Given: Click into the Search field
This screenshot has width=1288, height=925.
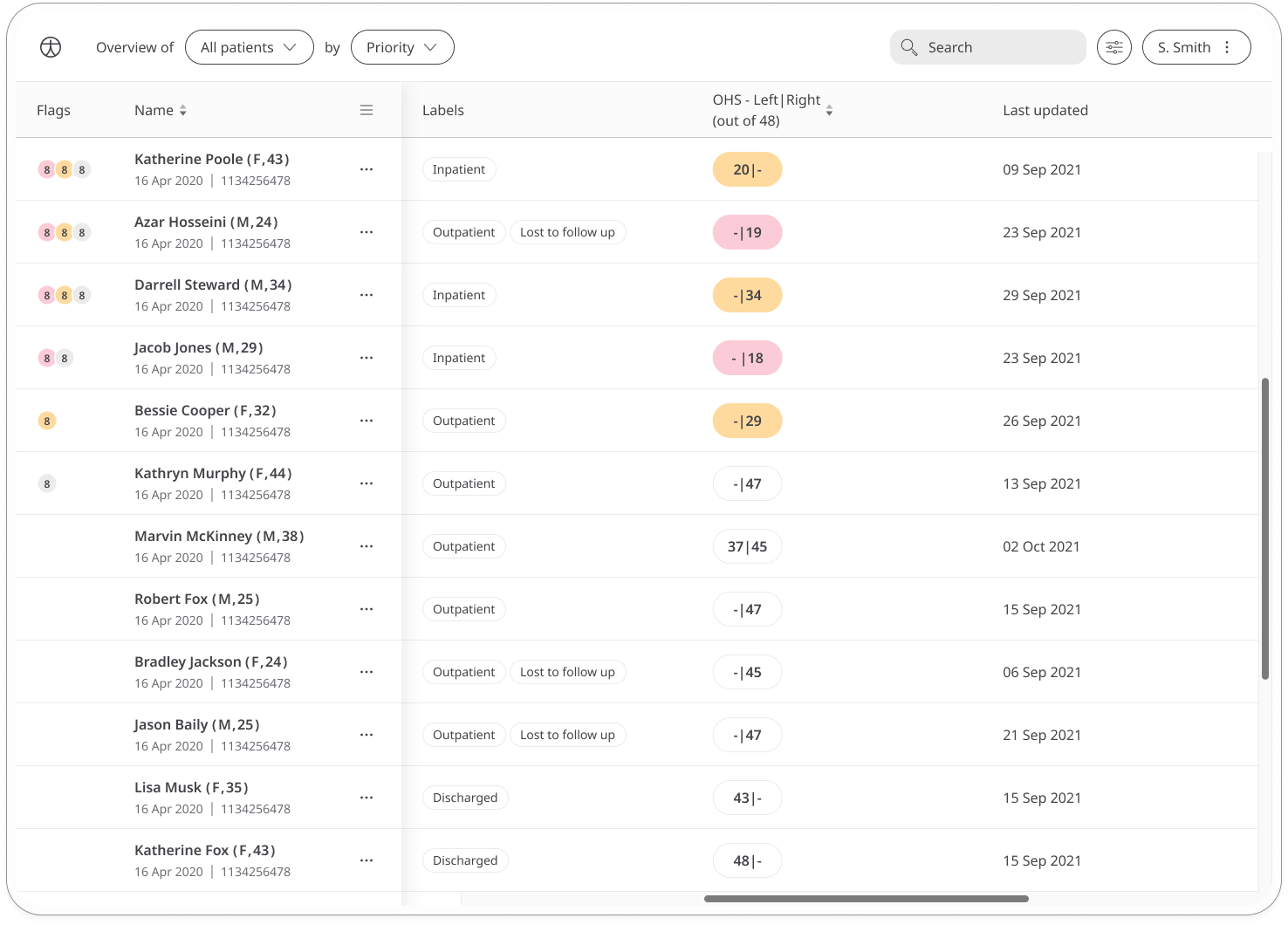Looking at the screenshot, I should pos(988,47).
